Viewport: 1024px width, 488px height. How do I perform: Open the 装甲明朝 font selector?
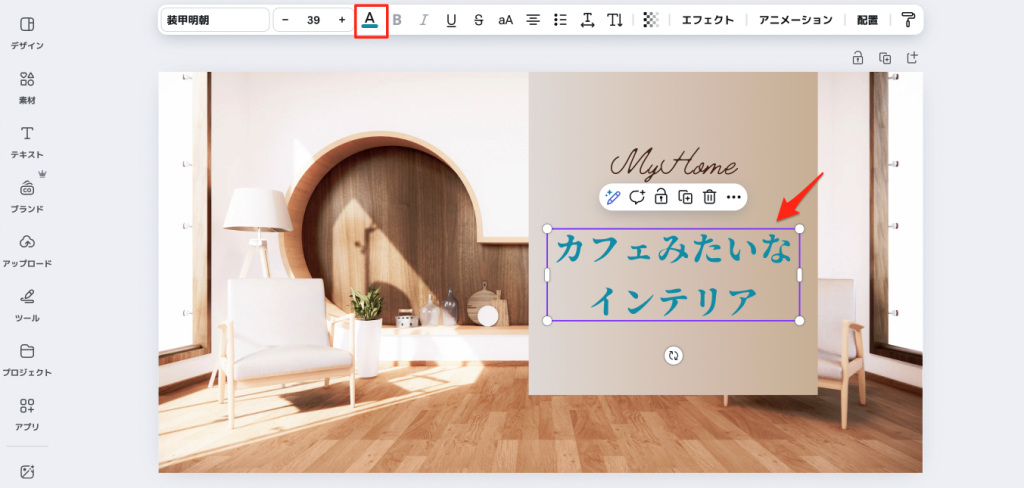tap(215, 20)
